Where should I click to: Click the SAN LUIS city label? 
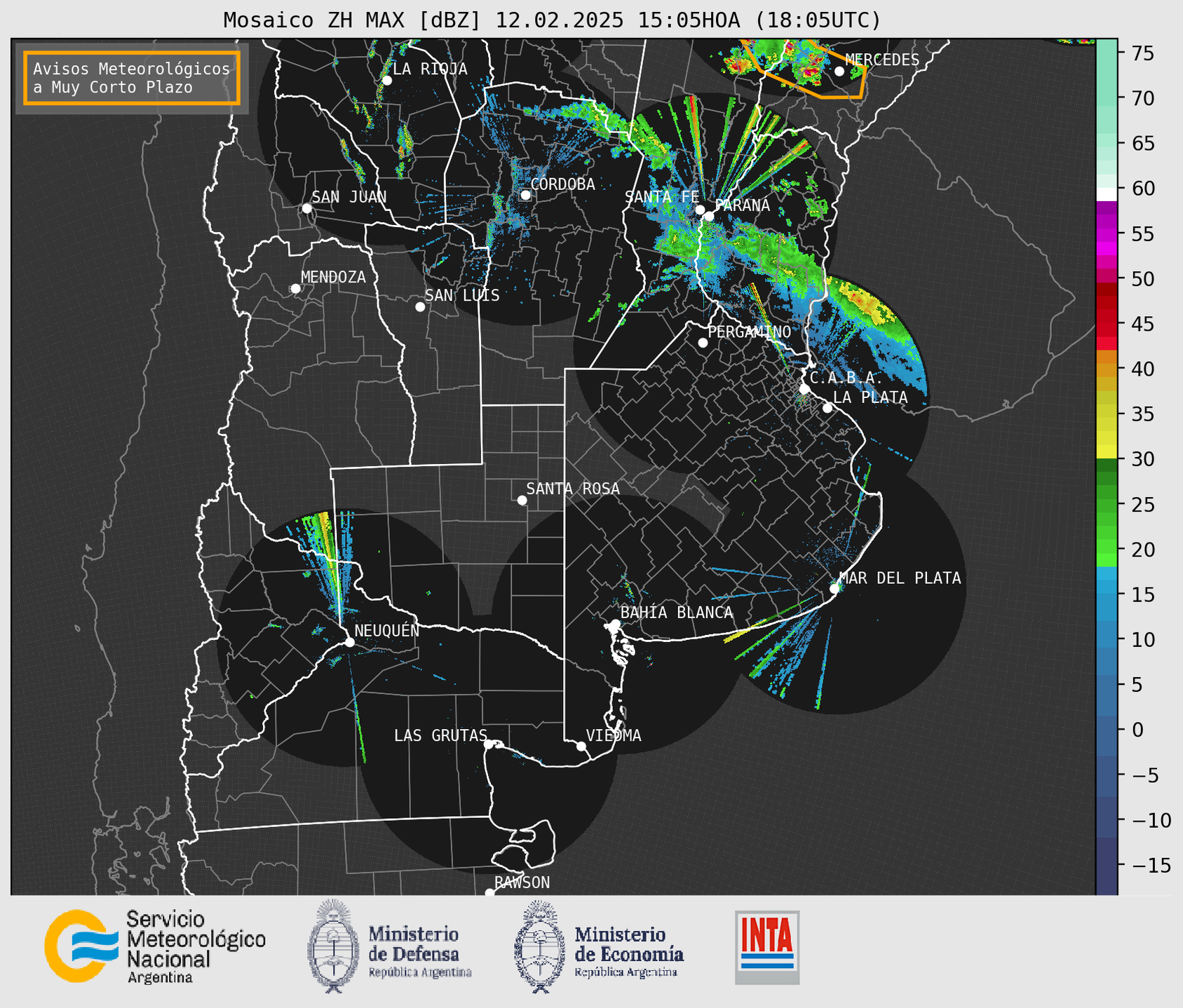pos(462,295)
